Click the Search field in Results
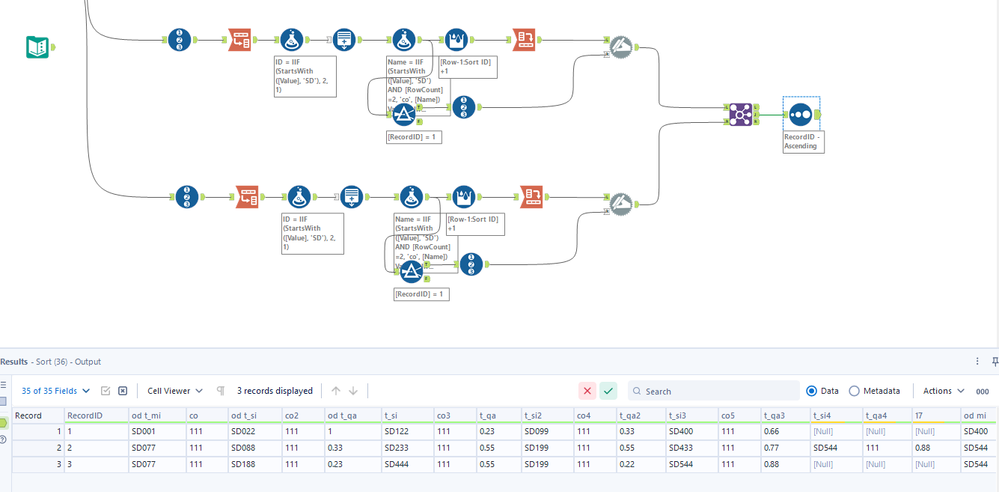 coord(714,391)
